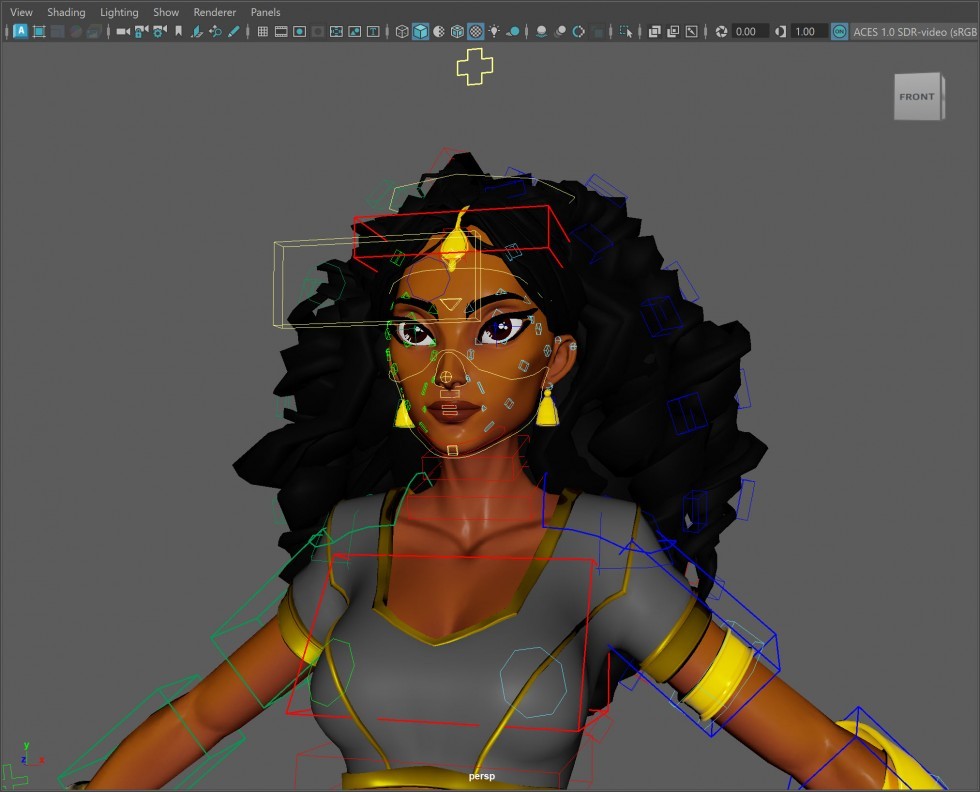Viewport: 980px width, 792px height.
Task: Toggle Wireframe shading mode
Action: [x=402, y=31]
